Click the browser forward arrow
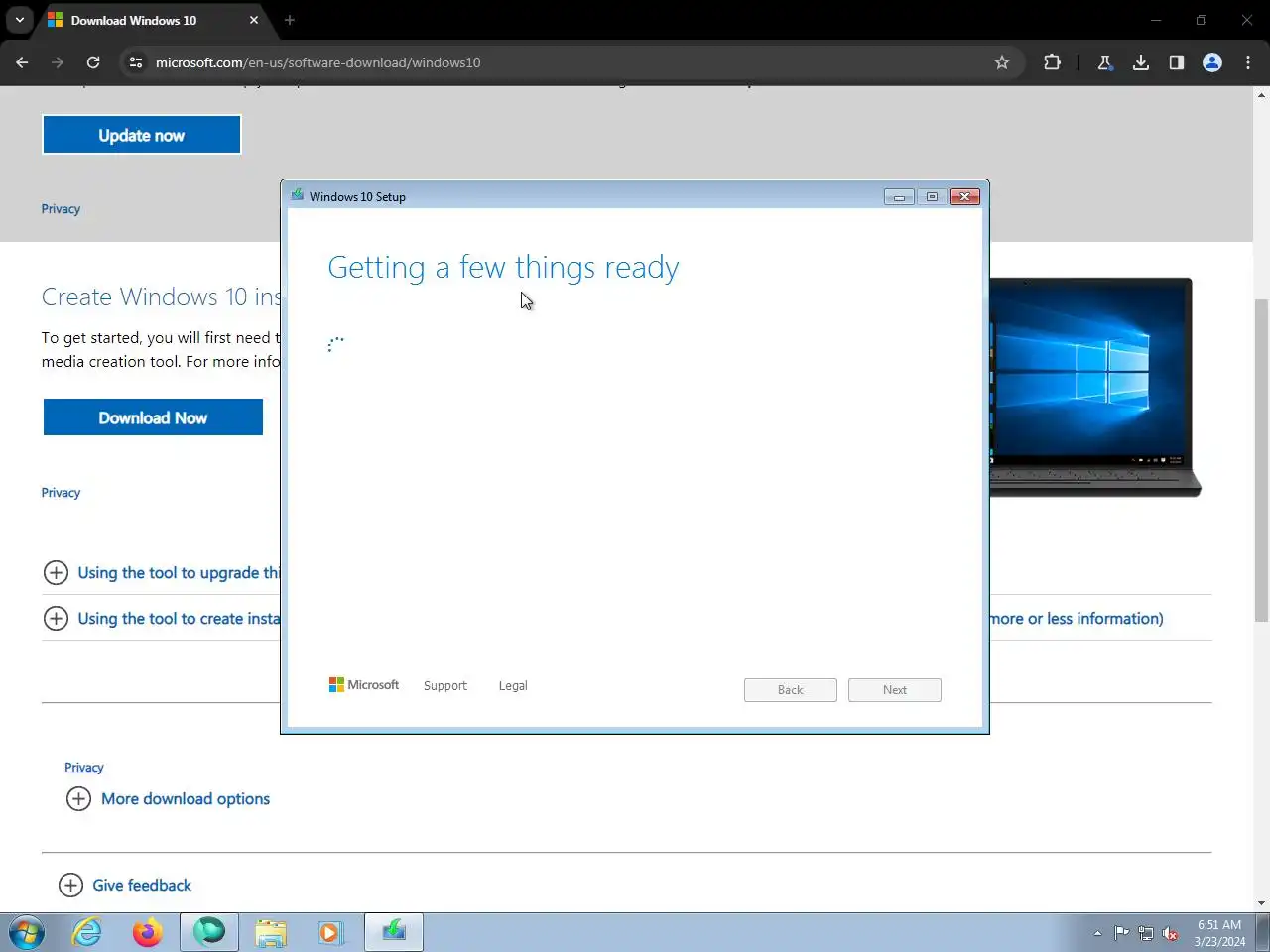This screenshot has width=1270, height=952. (x=58, y=62)
